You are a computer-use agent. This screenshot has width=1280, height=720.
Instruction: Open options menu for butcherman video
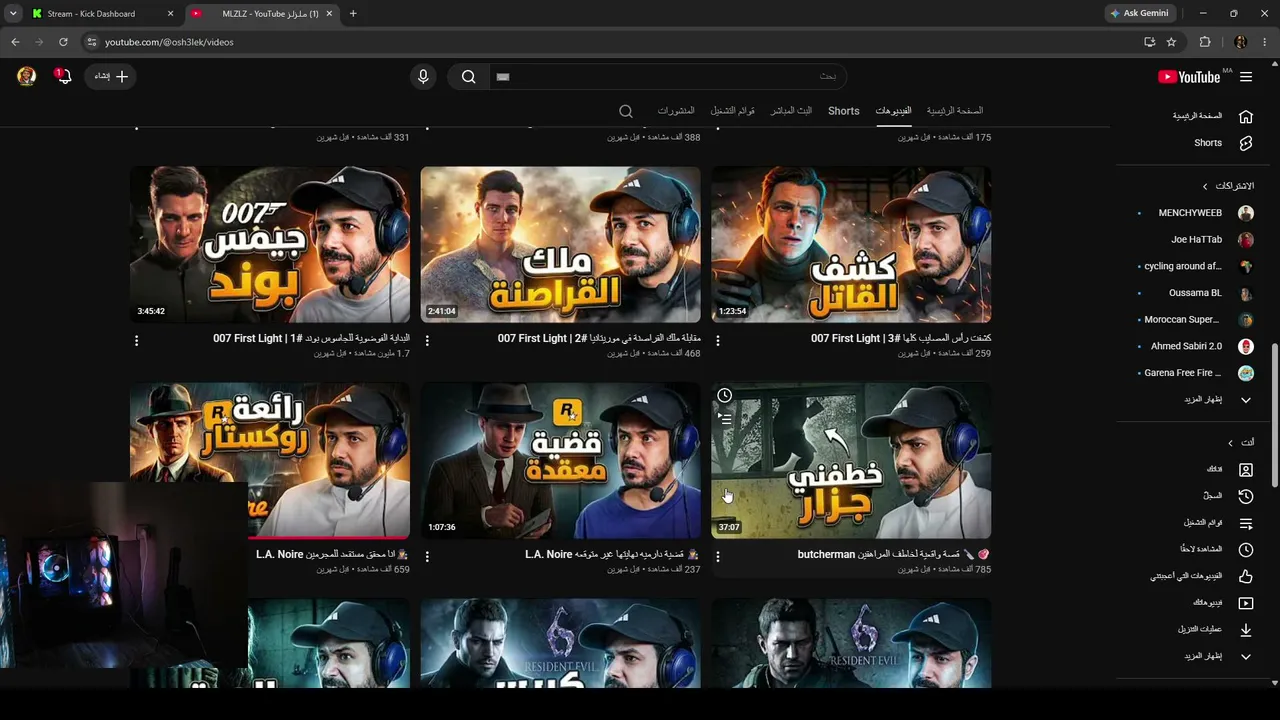718,557
